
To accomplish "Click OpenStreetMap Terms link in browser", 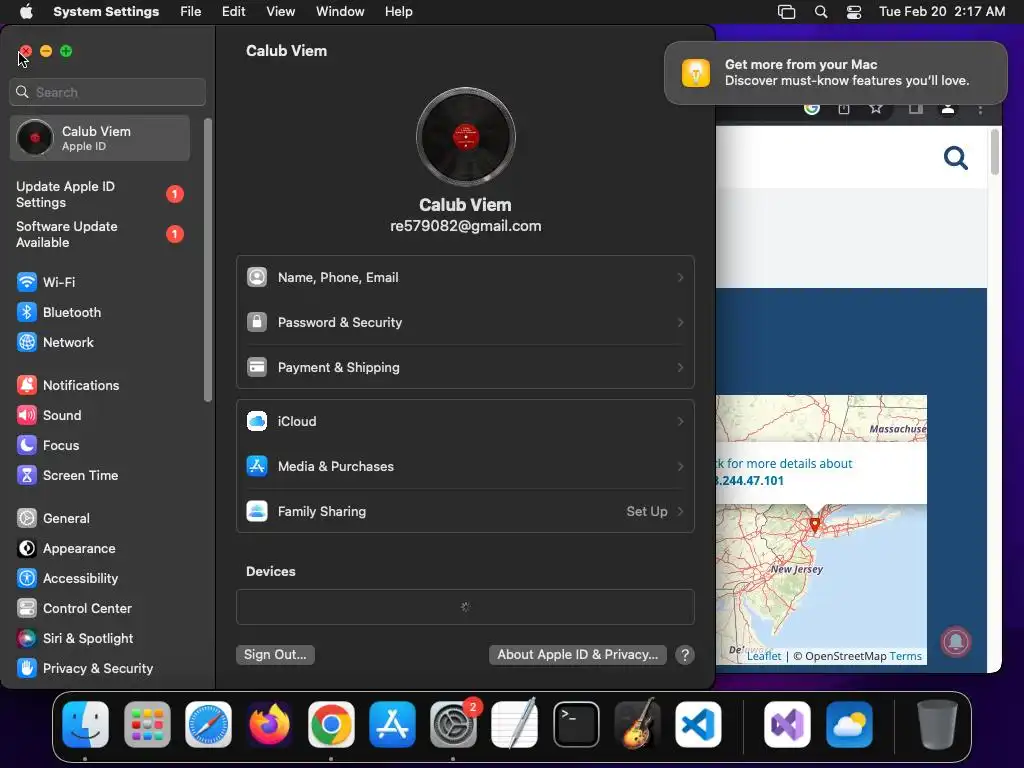I will point(905,656).
